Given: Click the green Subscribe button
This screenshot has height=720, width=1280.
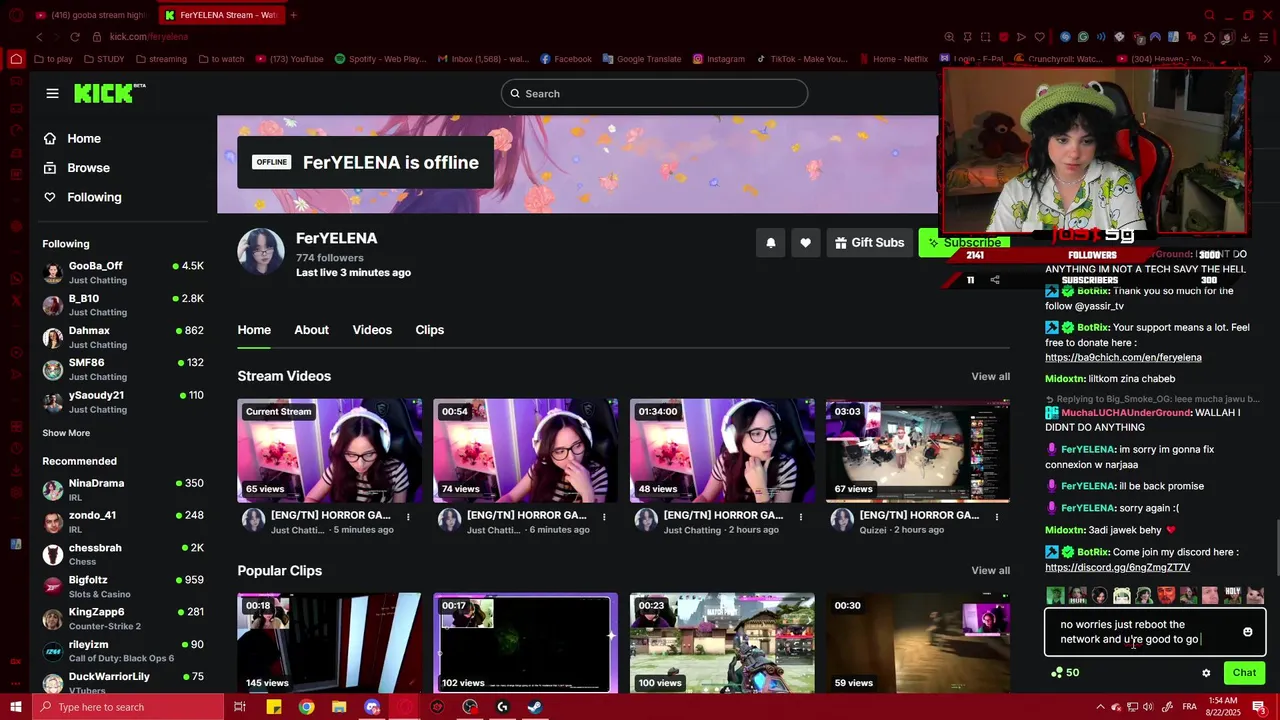Looking at the screenshot, I should click(x=964, y=243).
